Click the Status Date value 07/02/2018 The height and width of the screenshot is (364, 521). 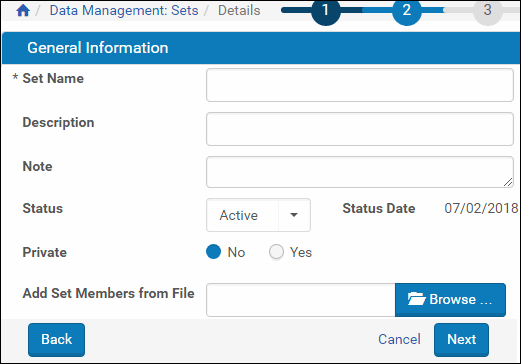(481, 208)
